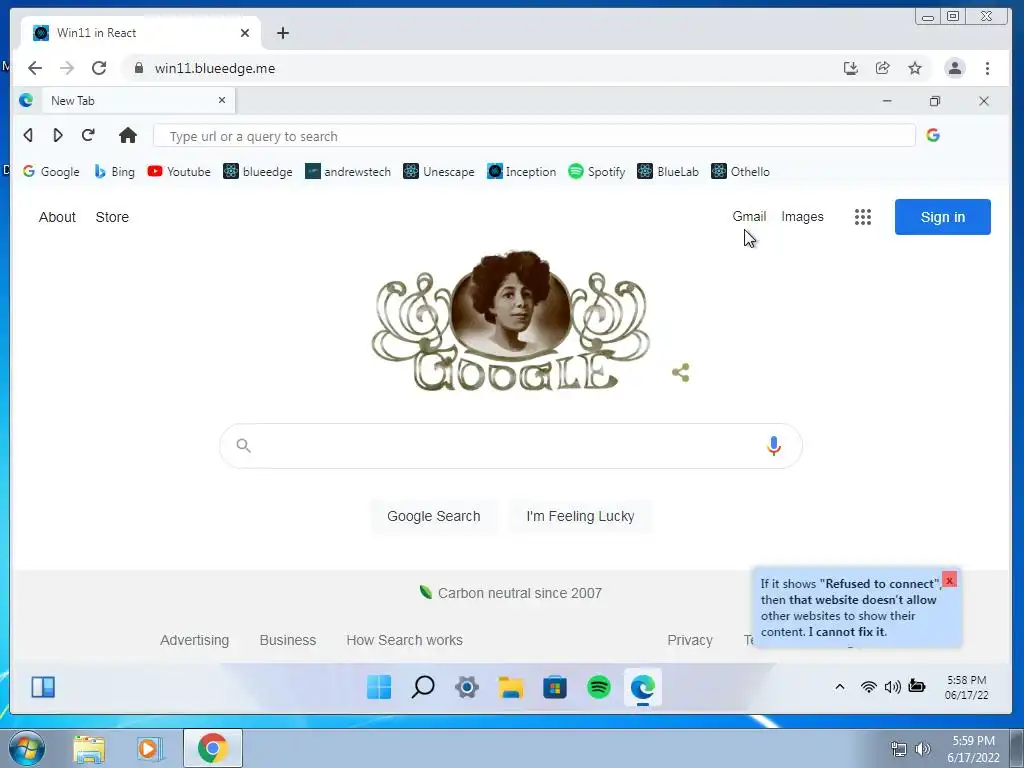Close the Edge New Tab tab
This screenshot has height=768, width=1024.
pos(222,100)
